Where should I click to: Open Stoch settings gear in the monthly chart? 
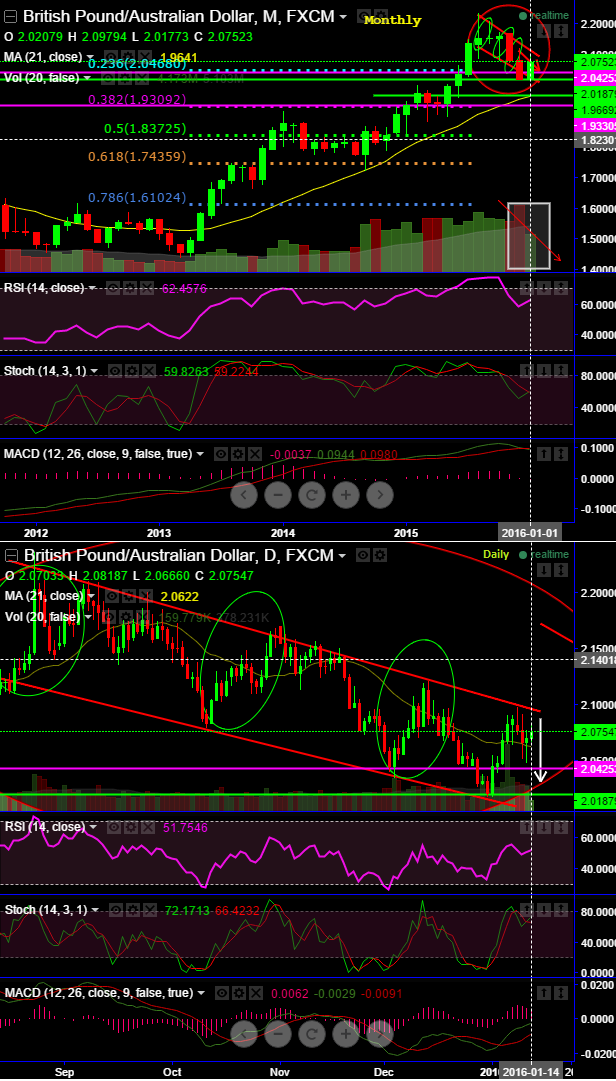coord(131,371)
